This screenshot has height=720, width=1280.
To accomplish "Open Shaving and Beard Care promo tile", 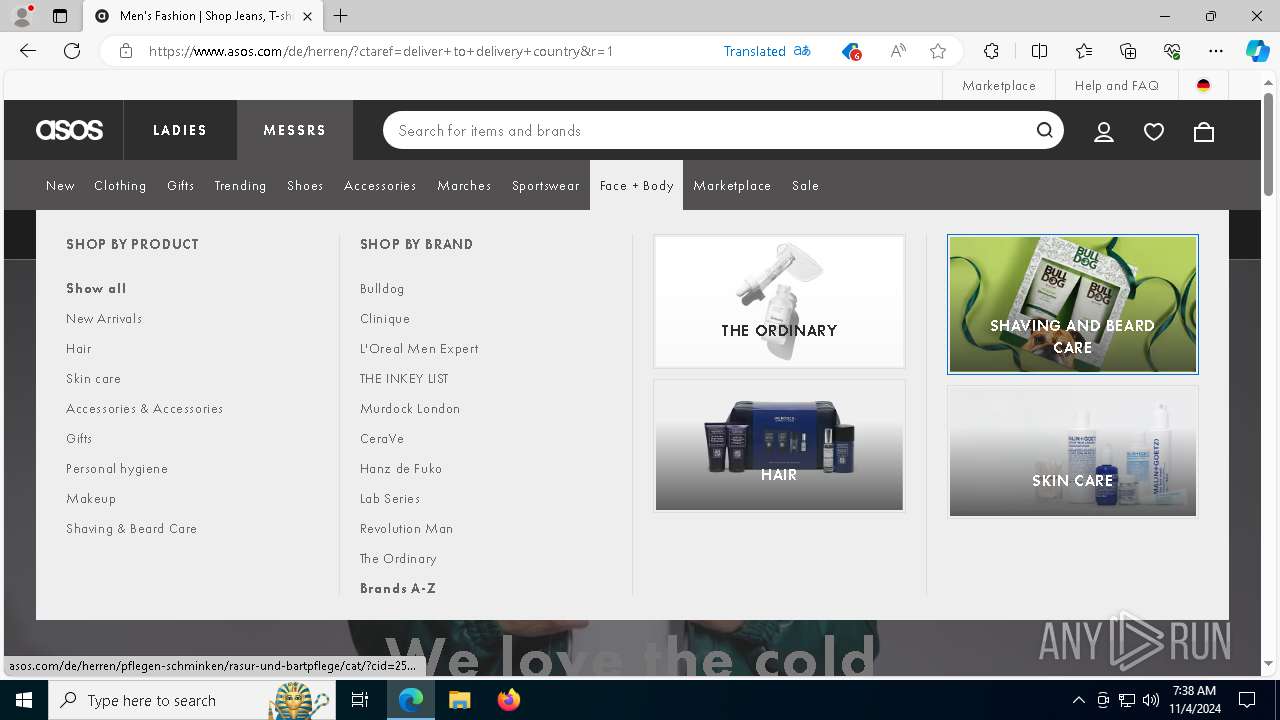I will (1073, 304).
